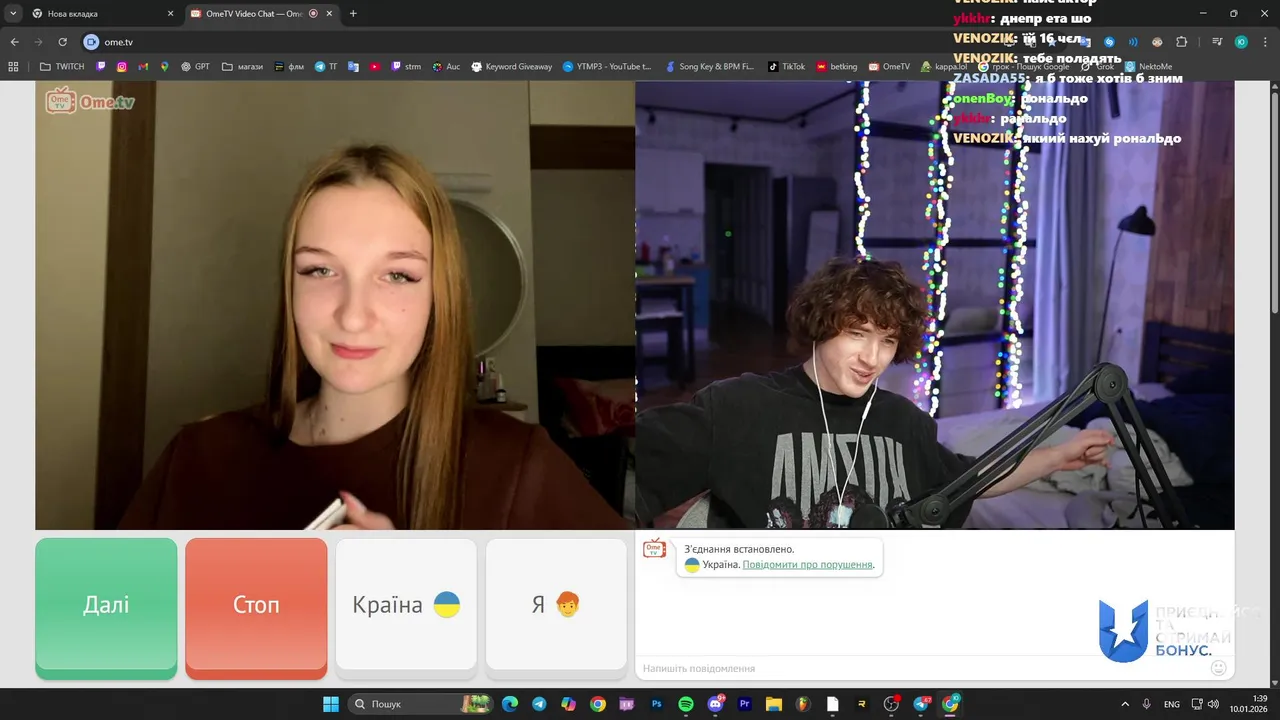Go back in browser history
The width and height of the screenshot is (1280, 720).
coord(14,42)
